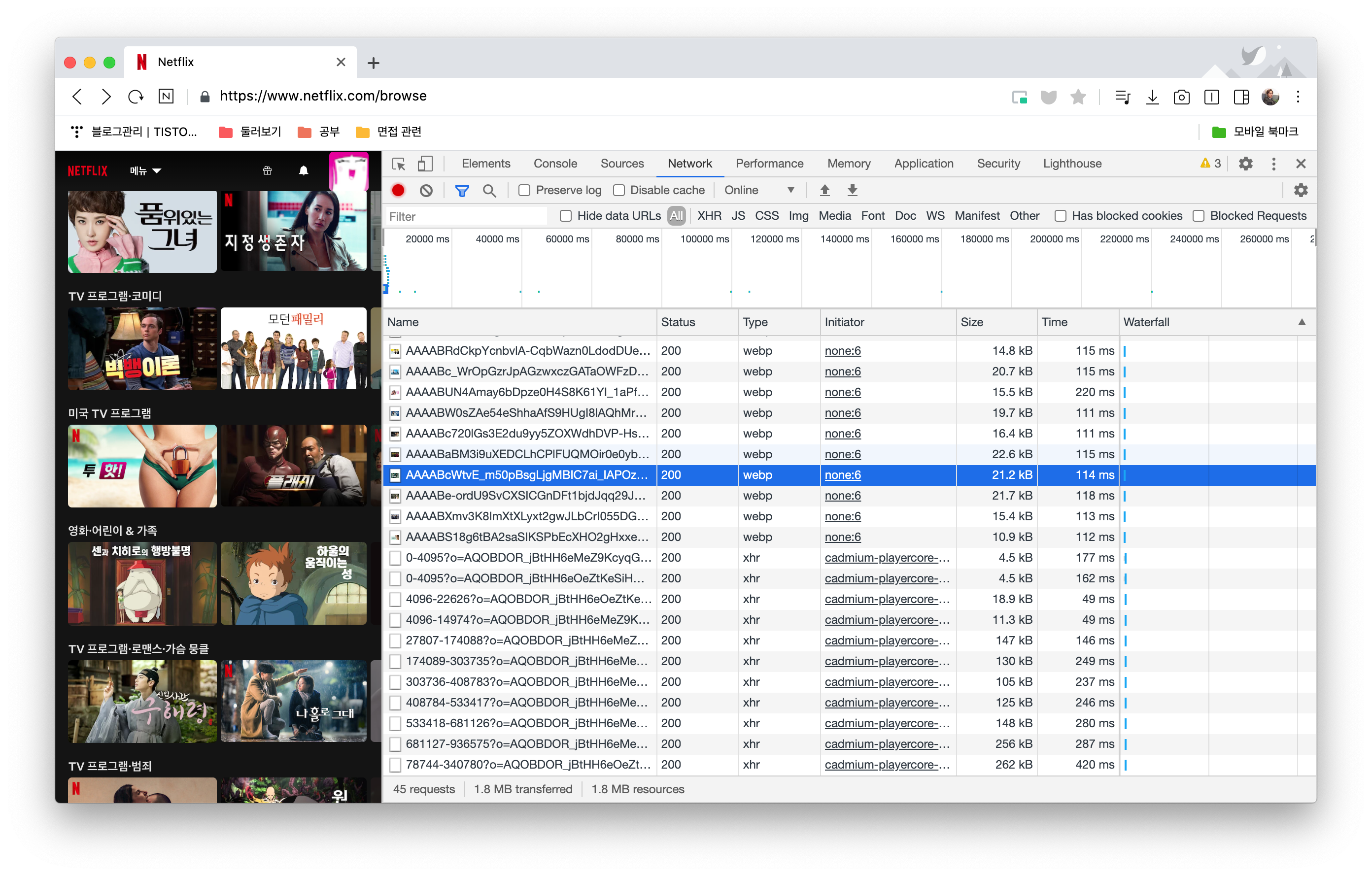The height and width of the screenshot is (876, 1372).
Task: Clear the network log
Action: [426, 190]
